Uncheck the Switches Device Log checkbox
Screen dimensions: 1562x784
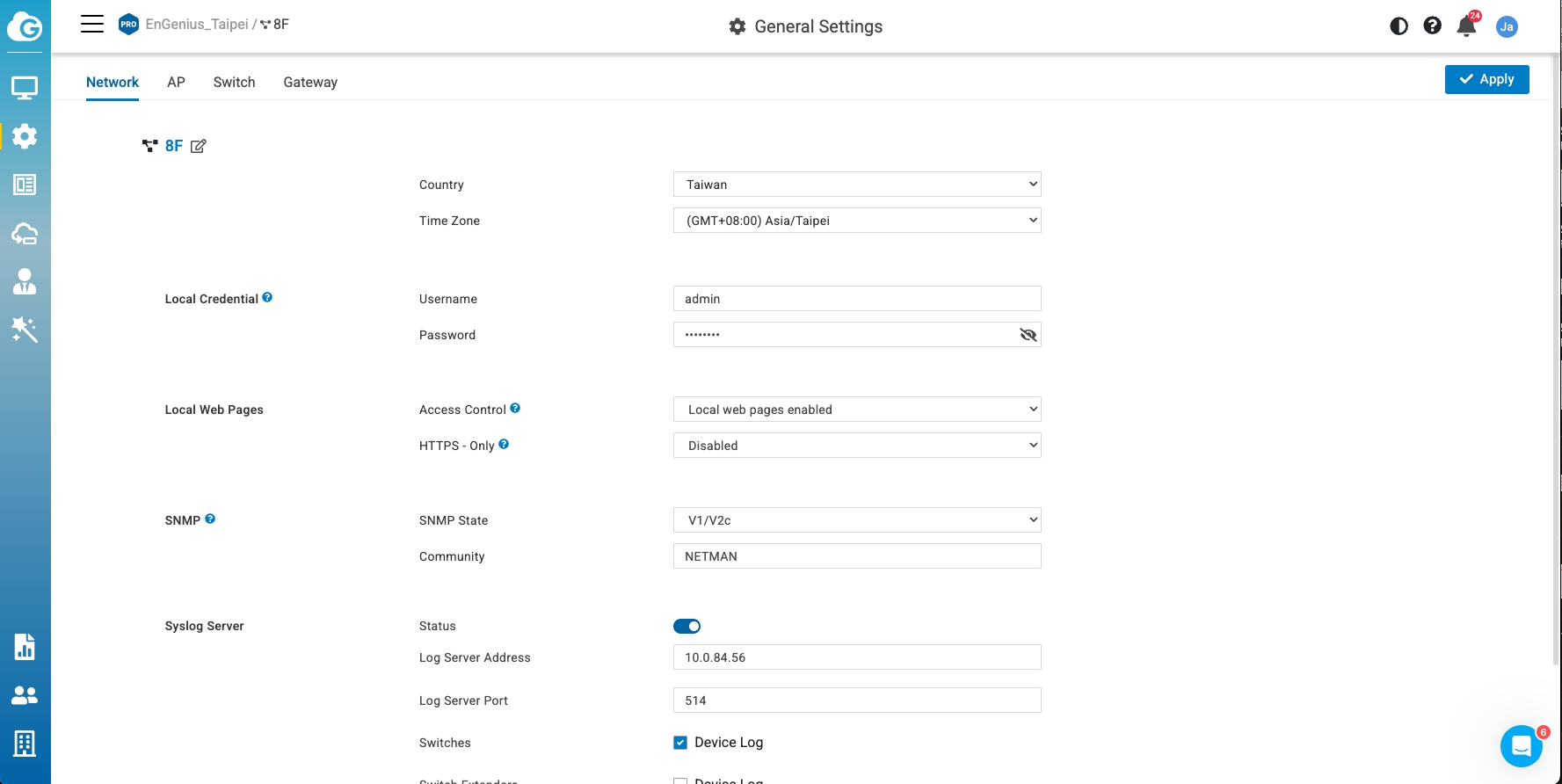(x=680, y=743)
